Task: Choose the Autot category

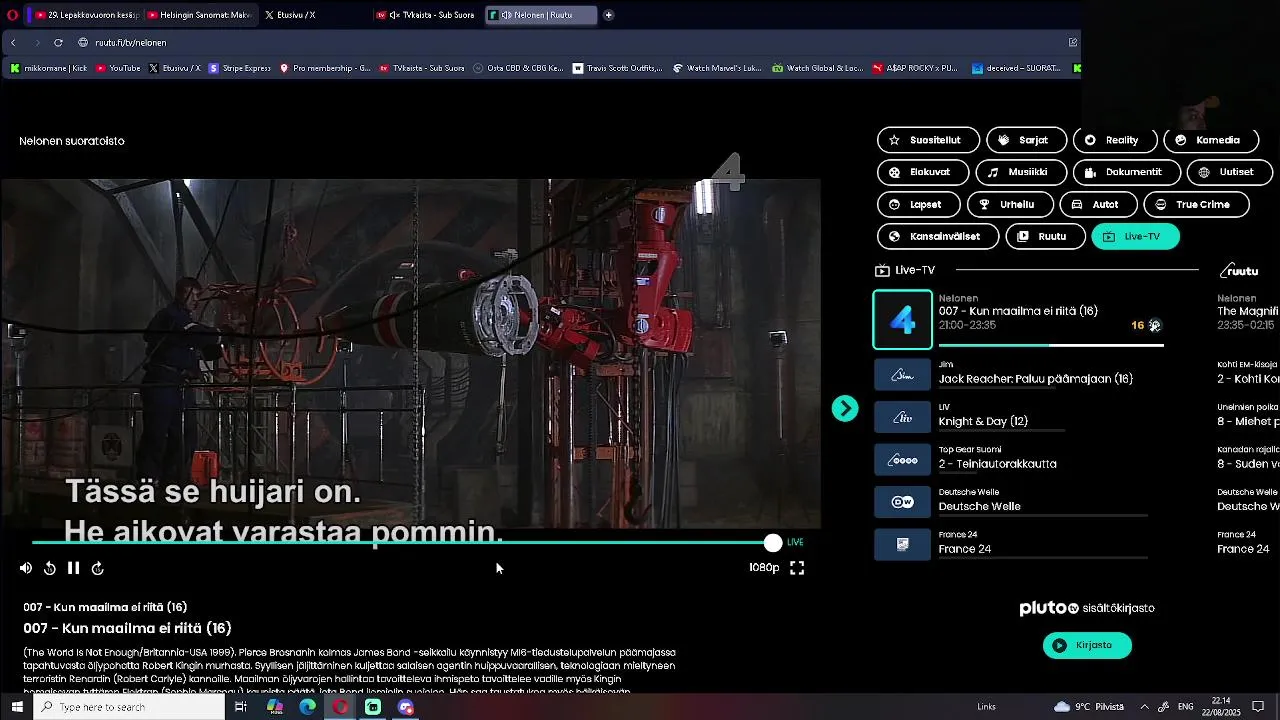Action: pos(1098,204)
